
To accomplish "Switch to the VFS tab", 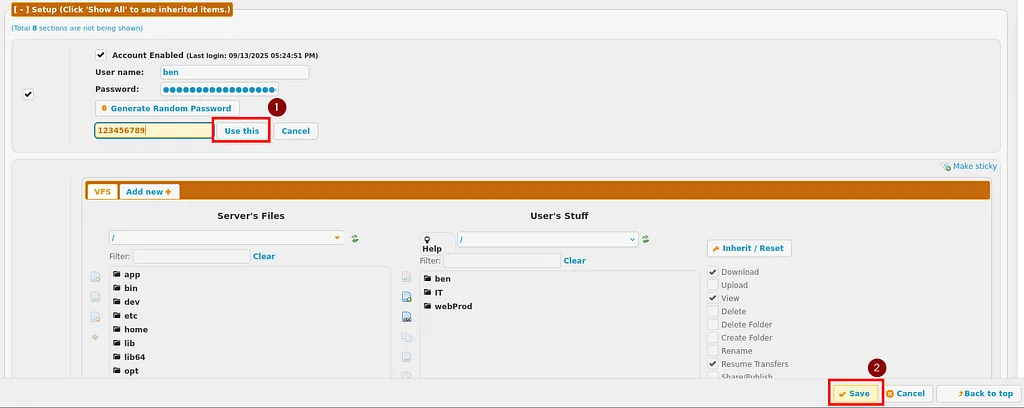I will (x=101, y=191).
